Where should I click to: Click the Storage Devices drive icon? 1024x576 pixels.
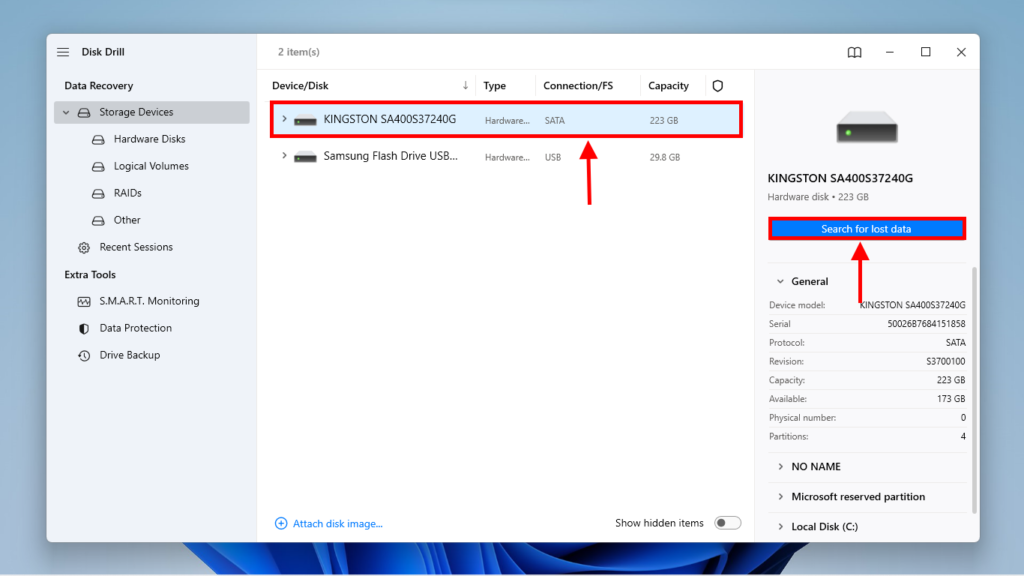pyautogui.click(x=85, y=112)
